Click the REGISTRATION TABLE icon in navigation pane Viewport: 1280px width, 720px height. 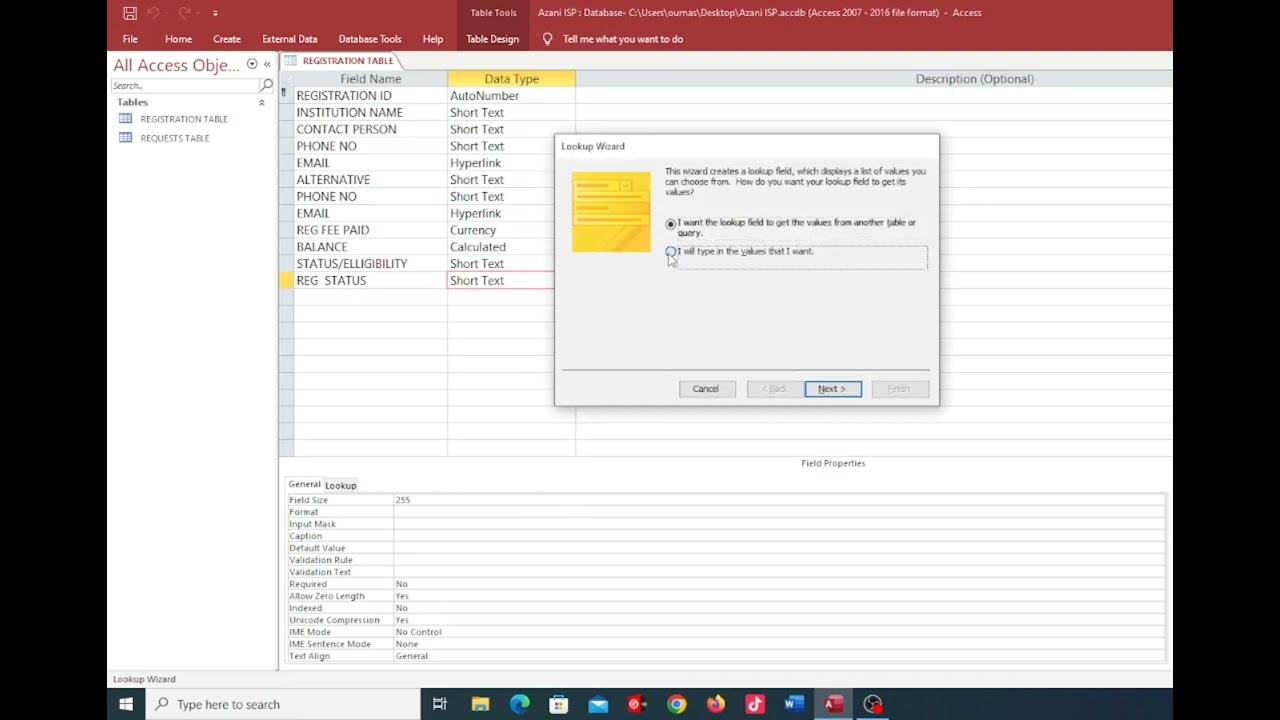tap(125, 118)
